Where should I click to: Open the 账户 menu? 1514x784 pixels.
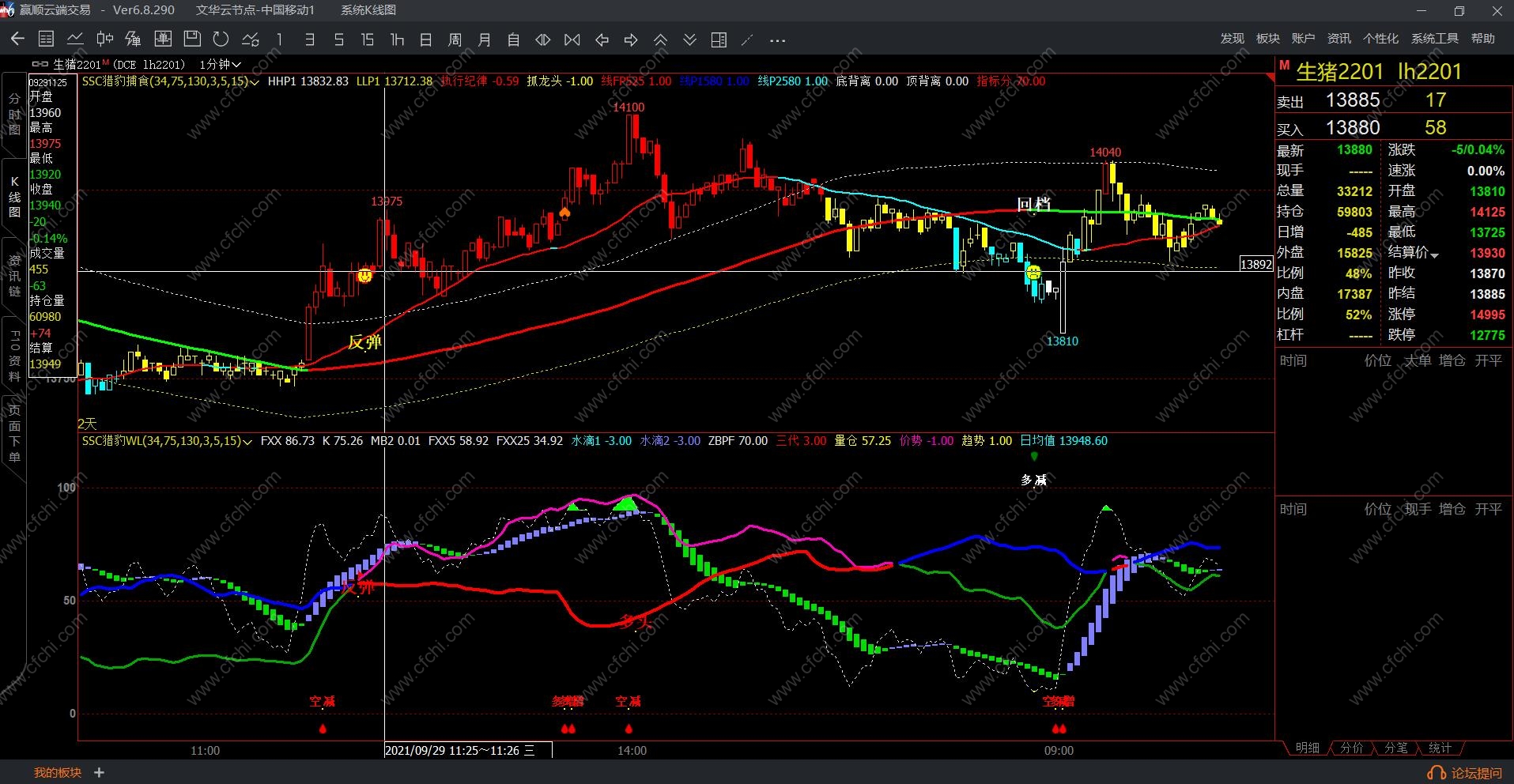[1303, 39]
